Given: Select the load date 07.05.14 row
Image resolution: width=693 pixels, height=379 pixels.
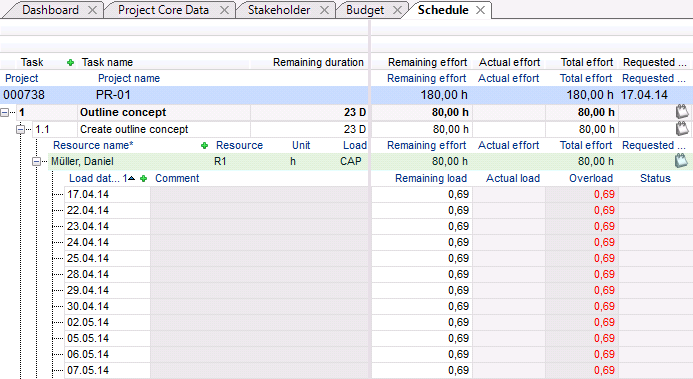Looking at the screenshot, I should point(88,370).
